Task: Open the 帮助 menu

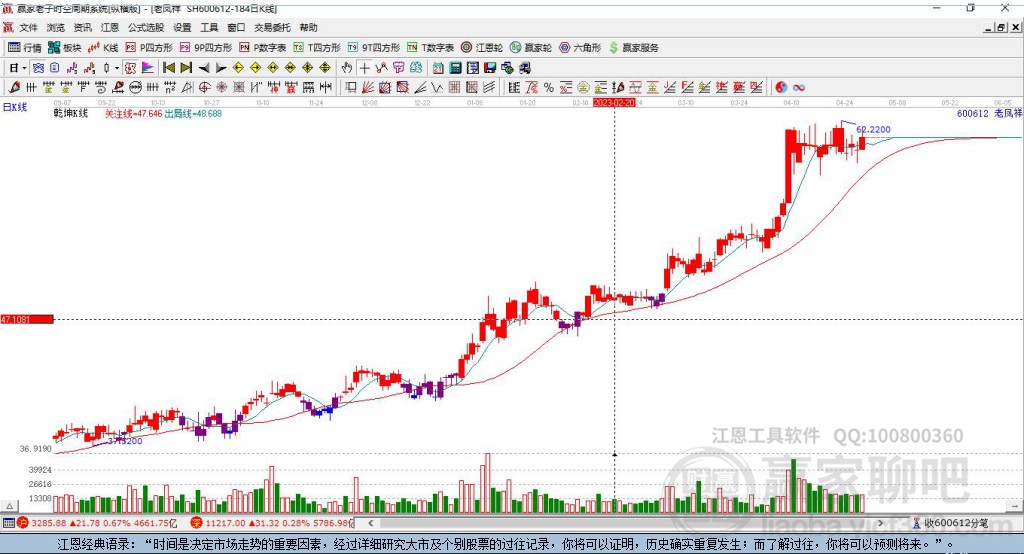Action: point(308,27)
